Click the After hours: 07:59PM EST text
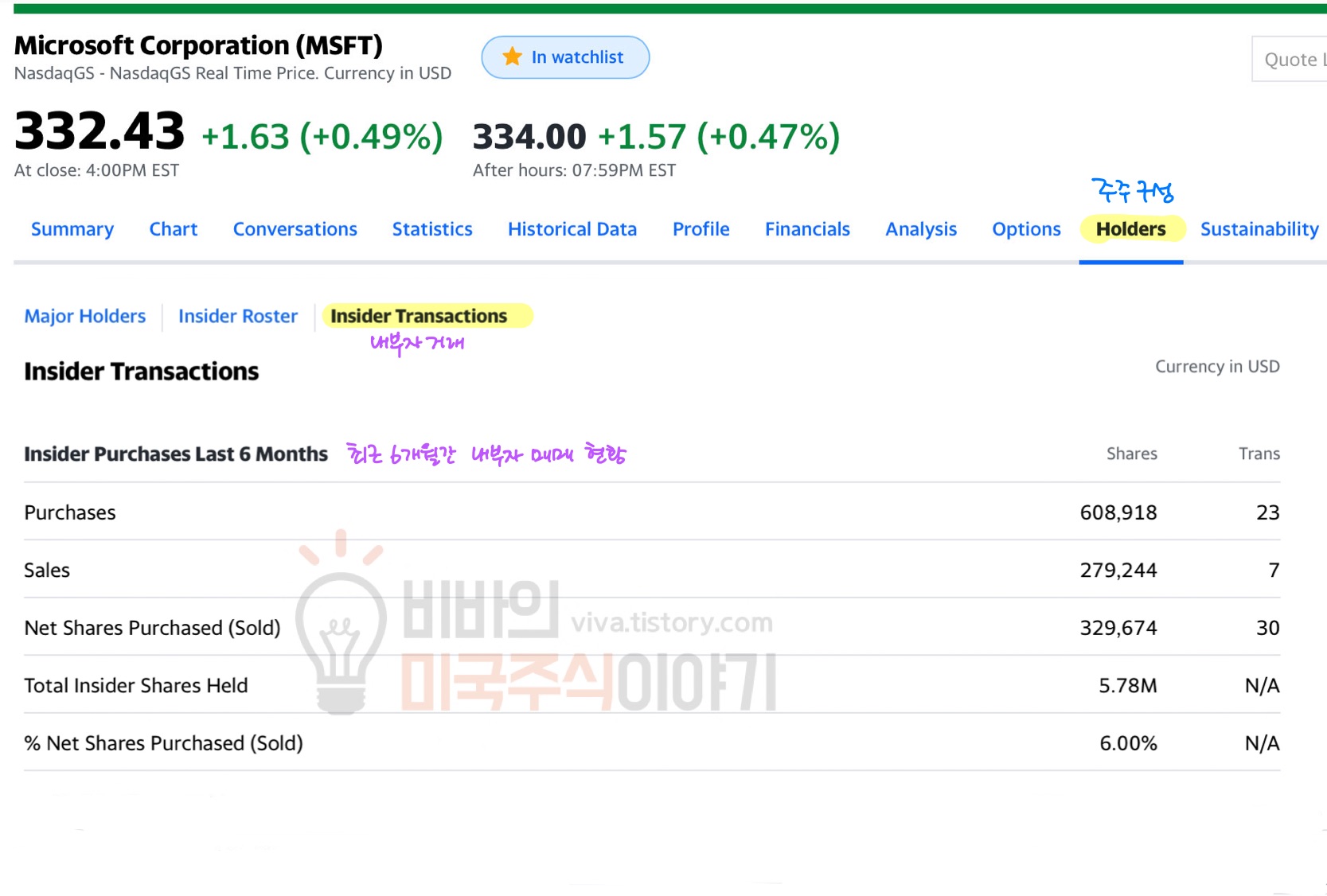 click(574, 170)
